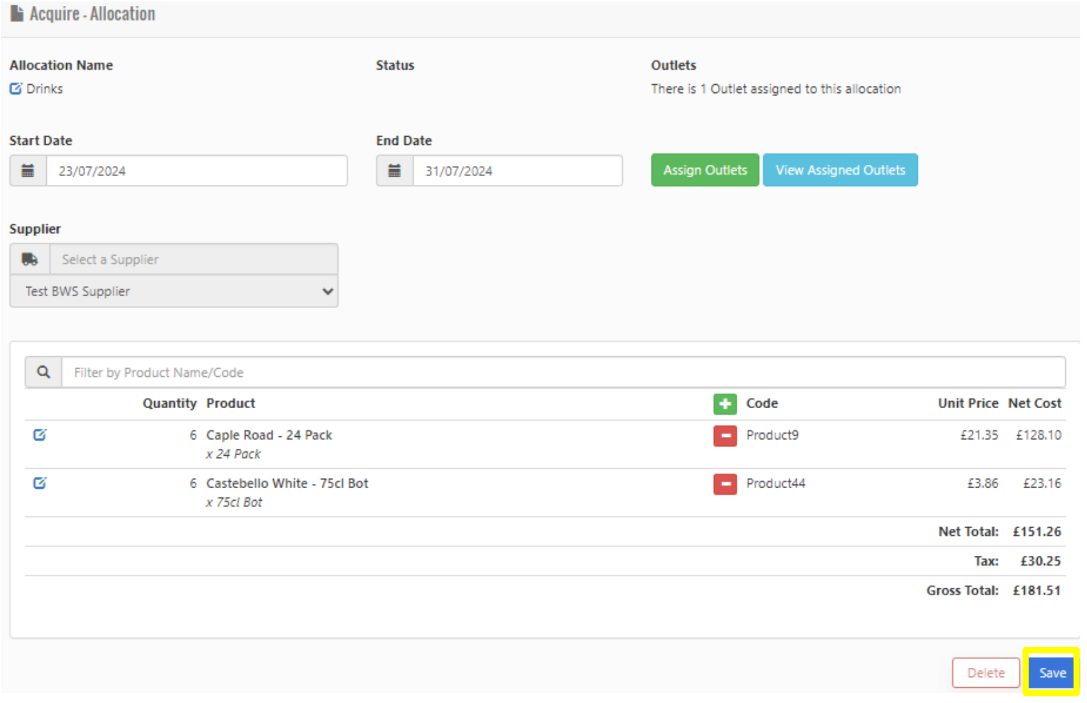Viewport: 1087px width, 703px height.
Task: Edit the Castebello White - 75cl Bot row
Action: (x=40, y=483)
